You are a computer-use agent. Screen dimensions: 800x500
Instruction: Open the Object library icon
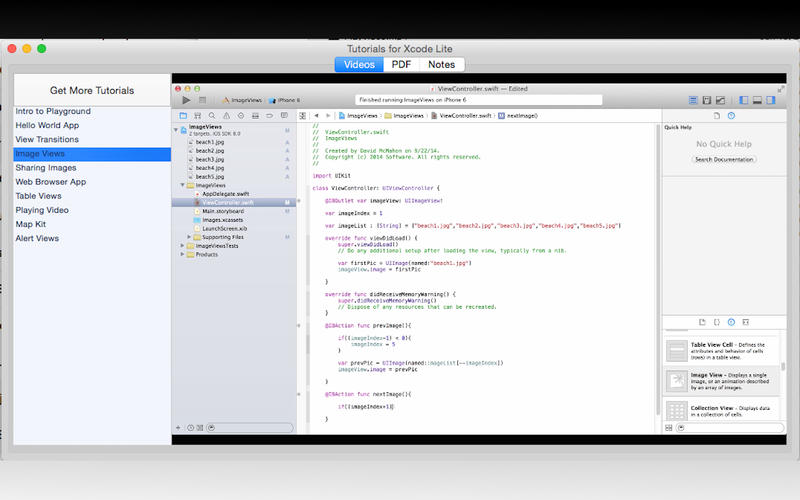(731, 322)
